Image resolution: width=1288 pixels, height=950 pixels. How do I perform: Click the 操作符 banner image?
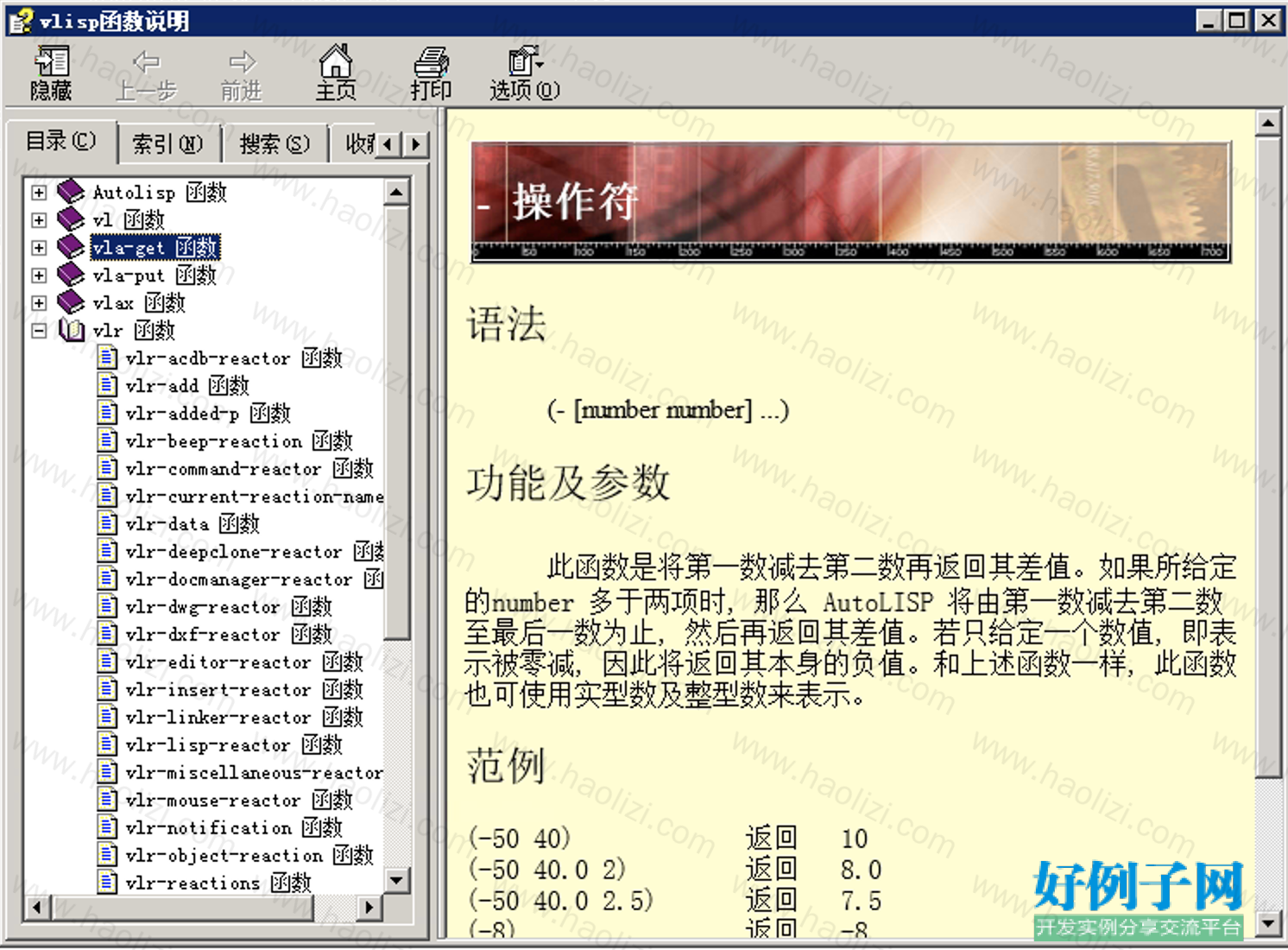pos(851,202)
